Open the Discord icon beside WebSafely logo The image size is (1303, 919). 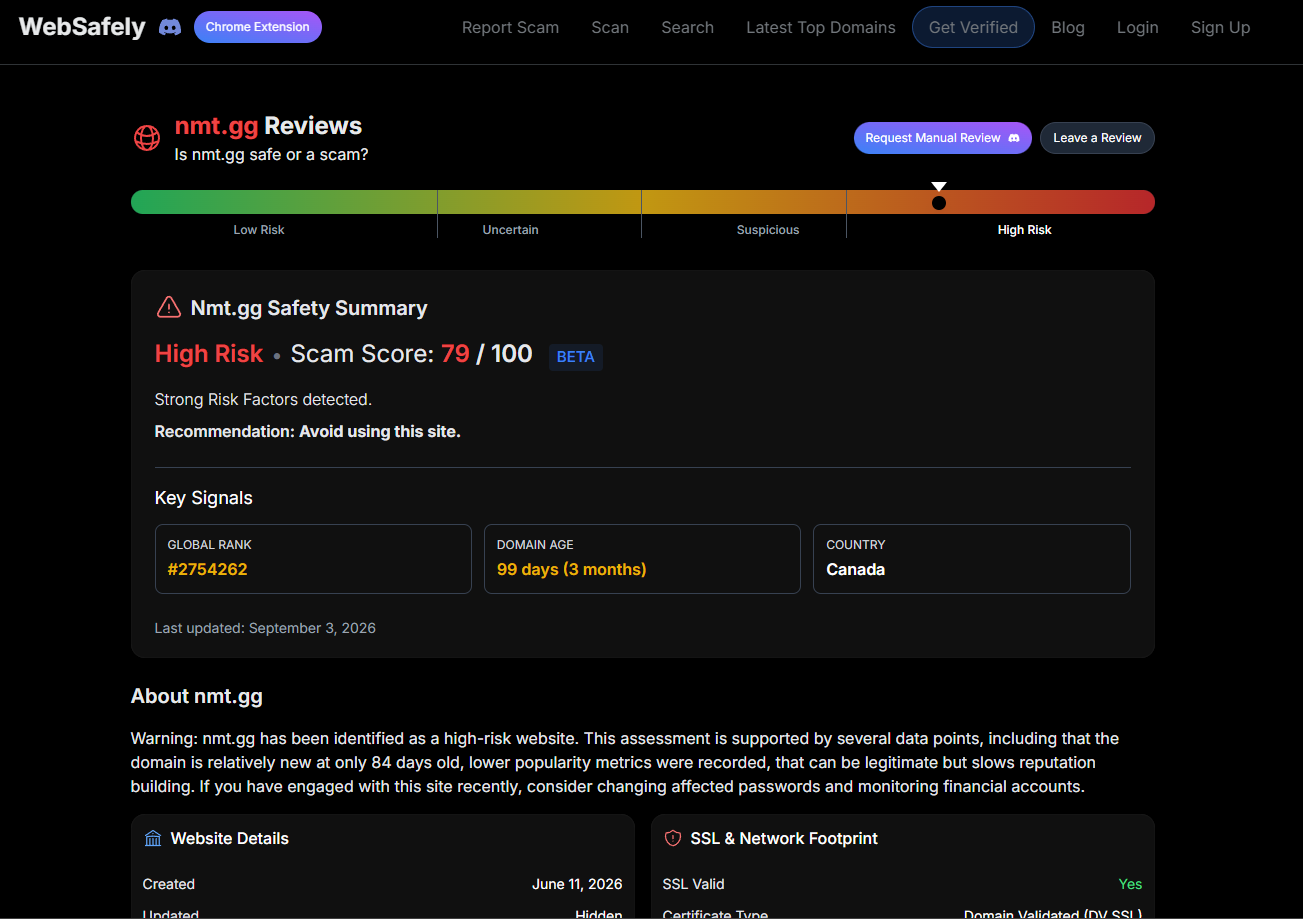(170, 27)
